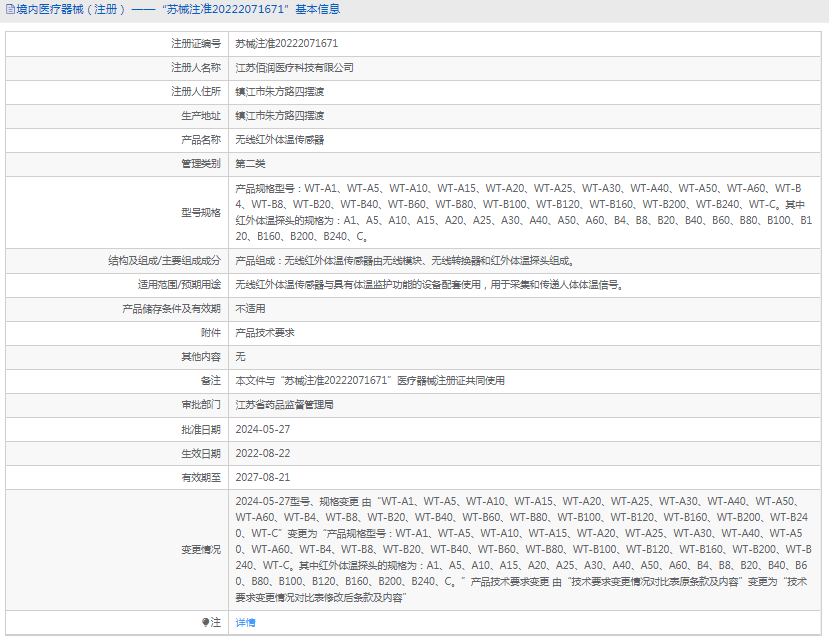829x640 pixels.
Task: Click the bulb icon beside 注
Action: [x=205, y=622]
